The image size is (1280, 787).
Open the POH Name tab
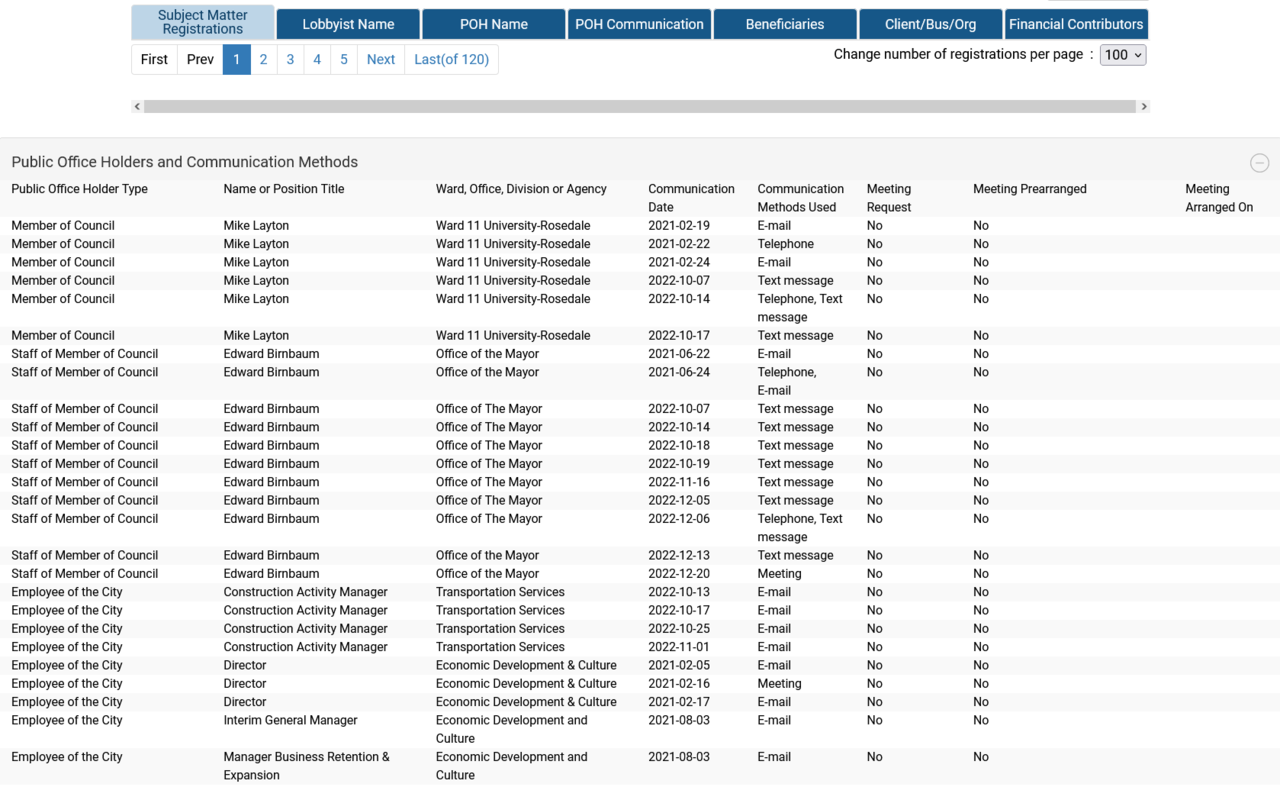coord(494,24)
